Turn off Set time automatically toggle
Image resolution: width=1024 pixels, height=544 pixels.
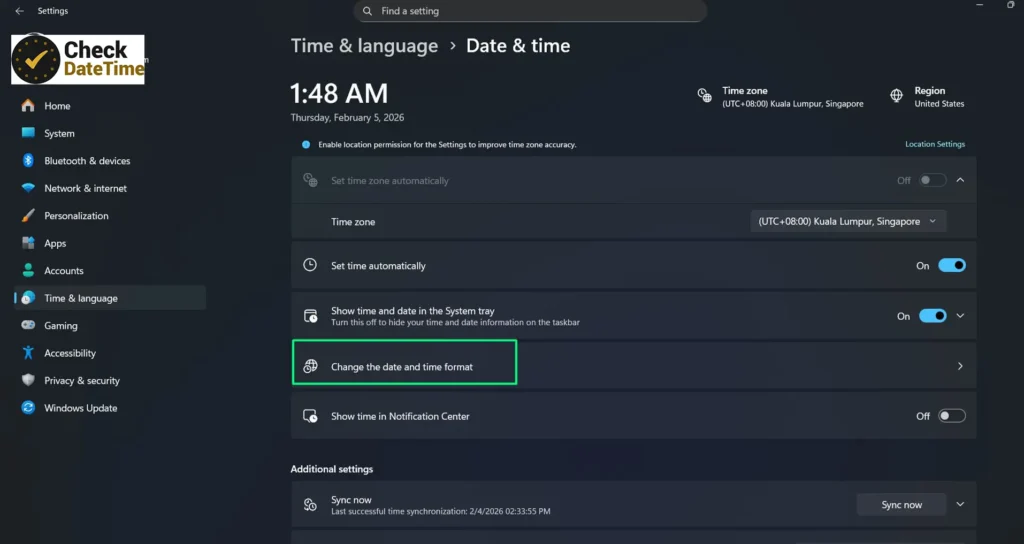(x=952, y=265)
